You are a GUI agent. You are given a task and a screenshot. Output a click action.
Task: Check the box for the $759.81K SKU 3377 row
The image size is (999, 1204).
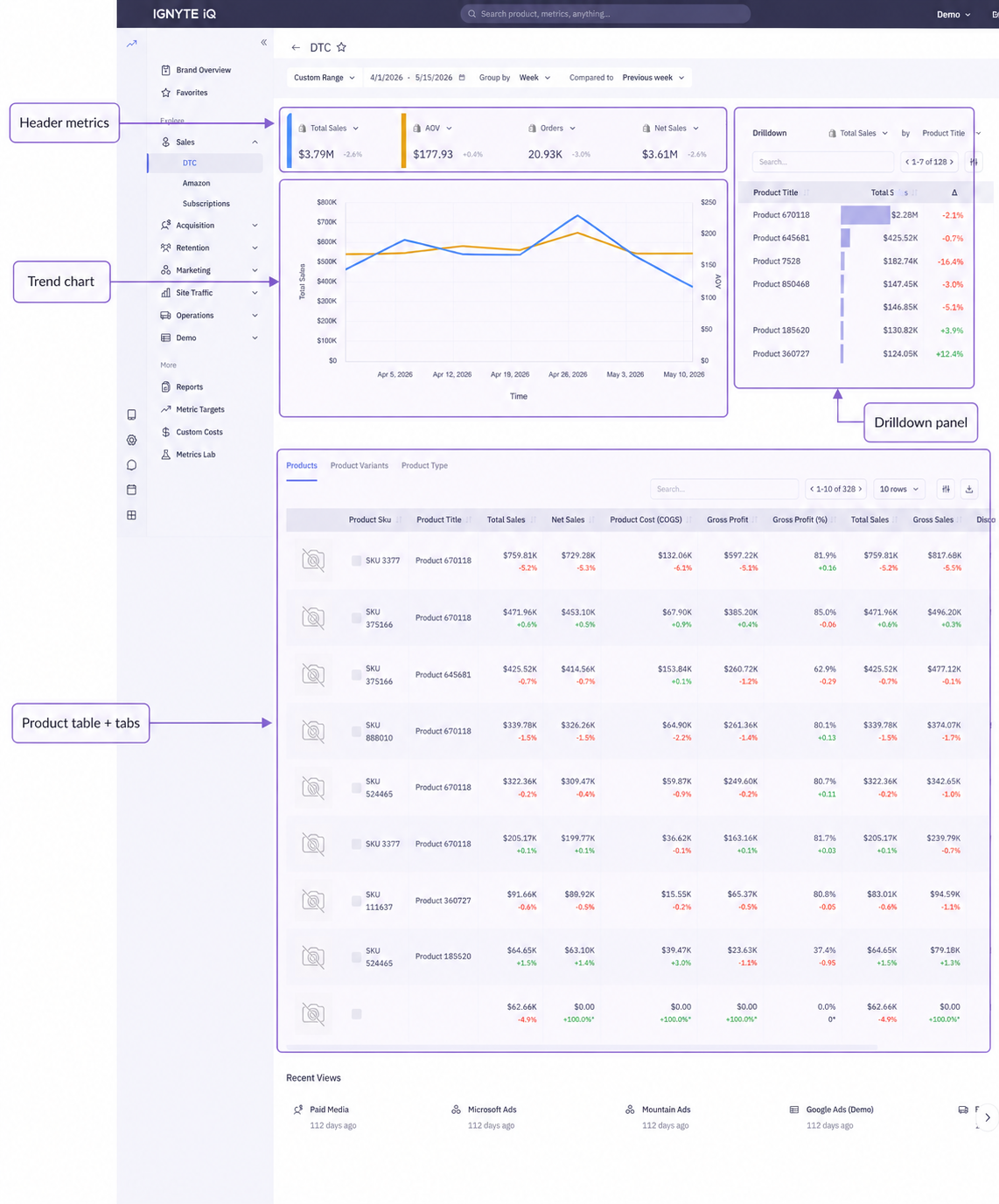(356, 560)
